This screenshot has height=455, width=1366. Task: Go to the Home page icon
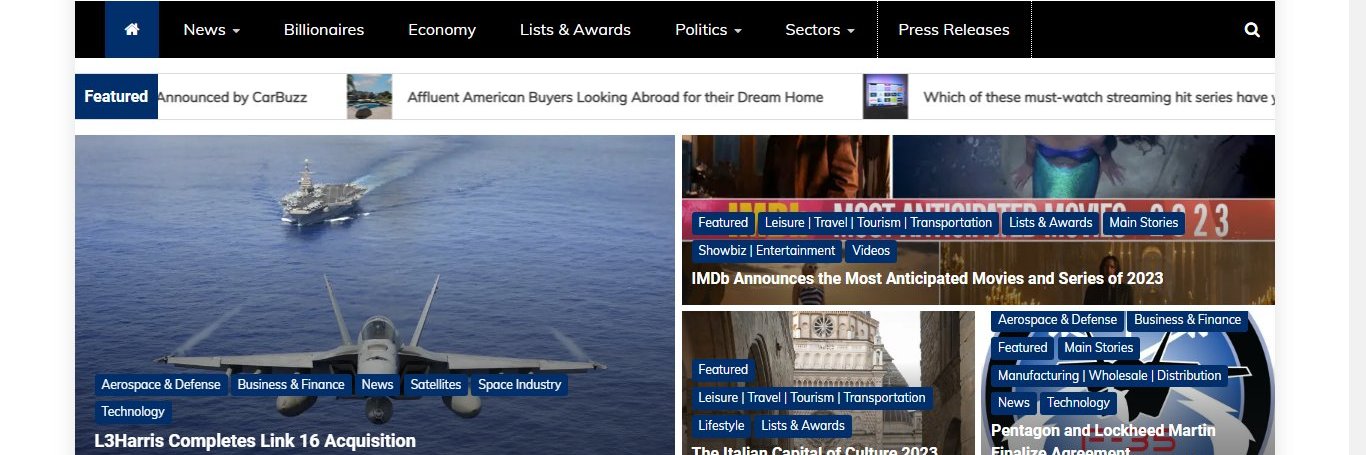click(x=132, y=30)
